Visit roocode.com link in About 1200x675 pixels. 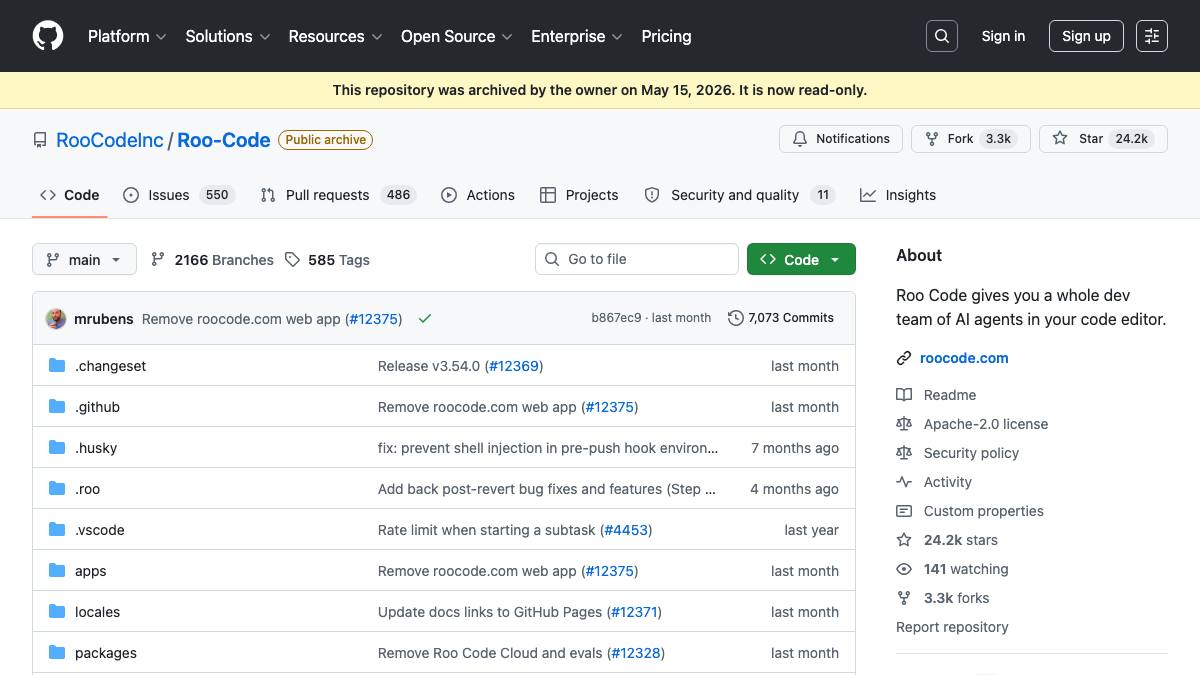964,358
